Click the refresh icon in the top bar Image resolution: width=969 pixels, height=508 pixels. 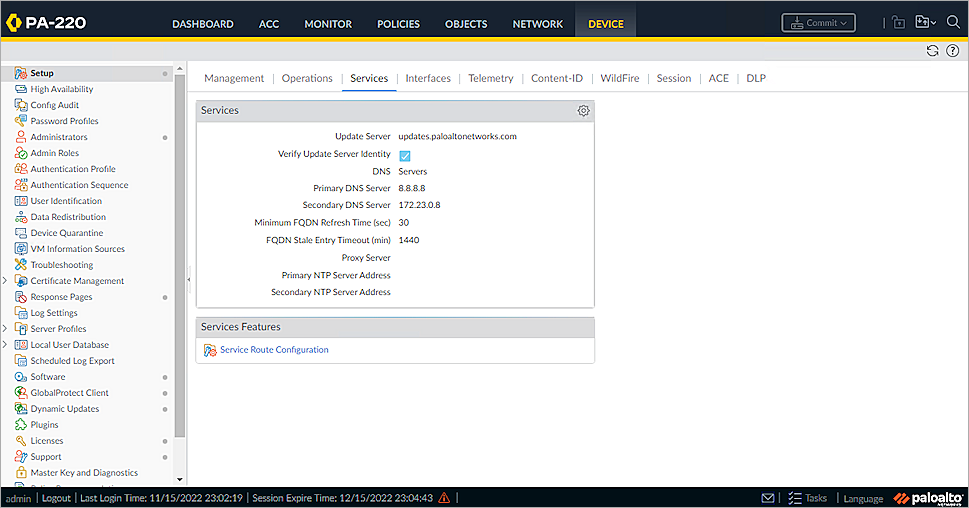pyautogui.click(x=932, y=51)
